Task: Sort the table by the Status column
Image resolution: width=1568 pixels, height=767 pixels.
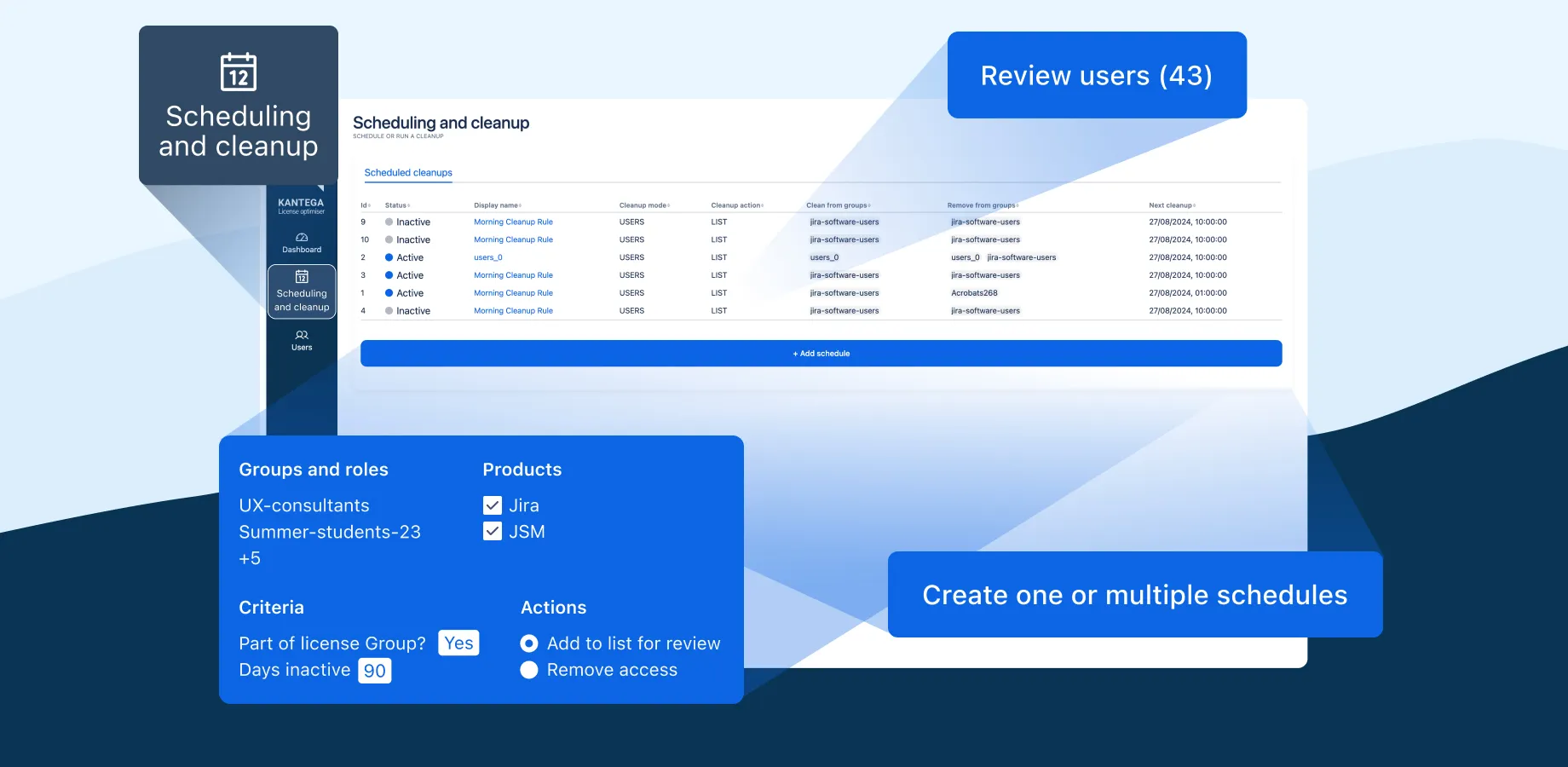Action: (397, 205)
